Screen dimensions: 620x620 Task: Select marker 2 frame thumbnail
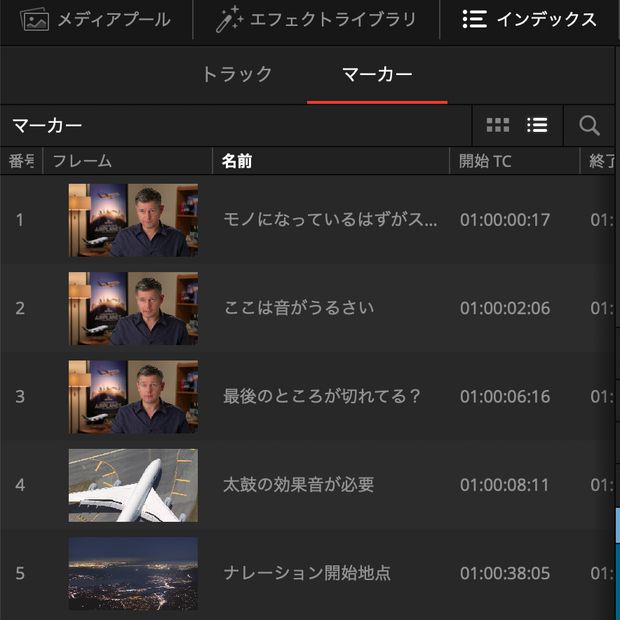coord(133,308)
